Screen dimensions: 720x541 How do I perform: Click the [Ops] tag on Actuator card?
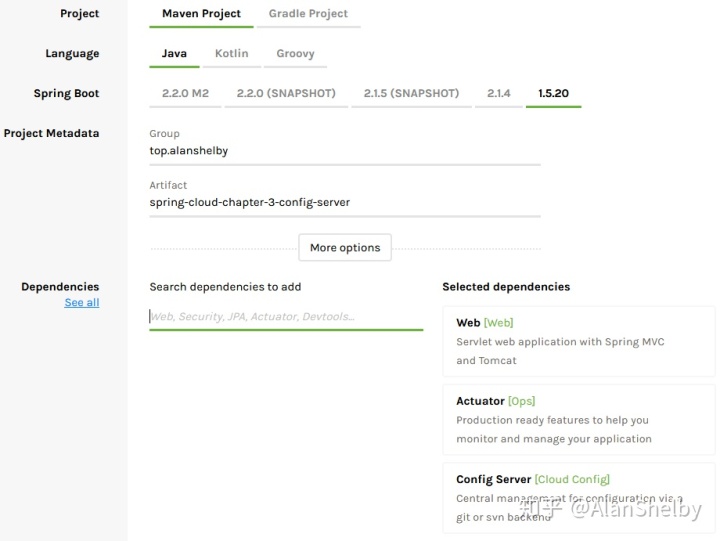pos(522,401)
